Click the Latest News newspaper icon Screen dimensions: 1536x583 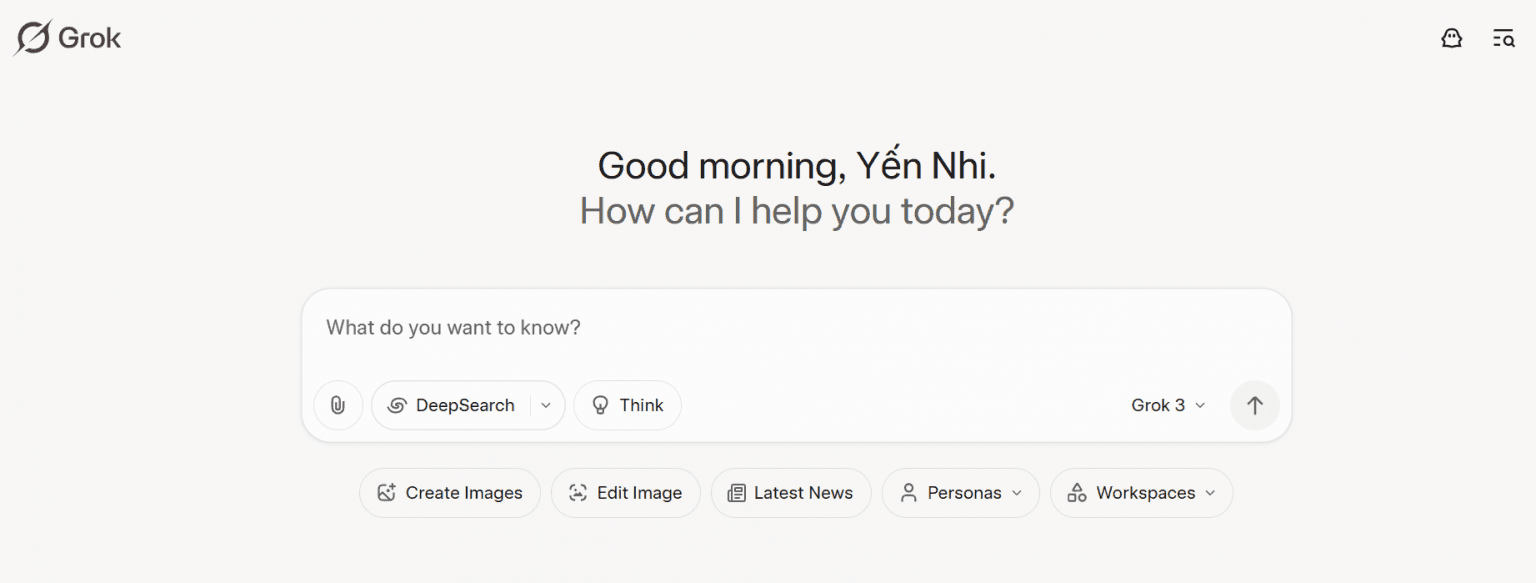click(x=737, y=493)
